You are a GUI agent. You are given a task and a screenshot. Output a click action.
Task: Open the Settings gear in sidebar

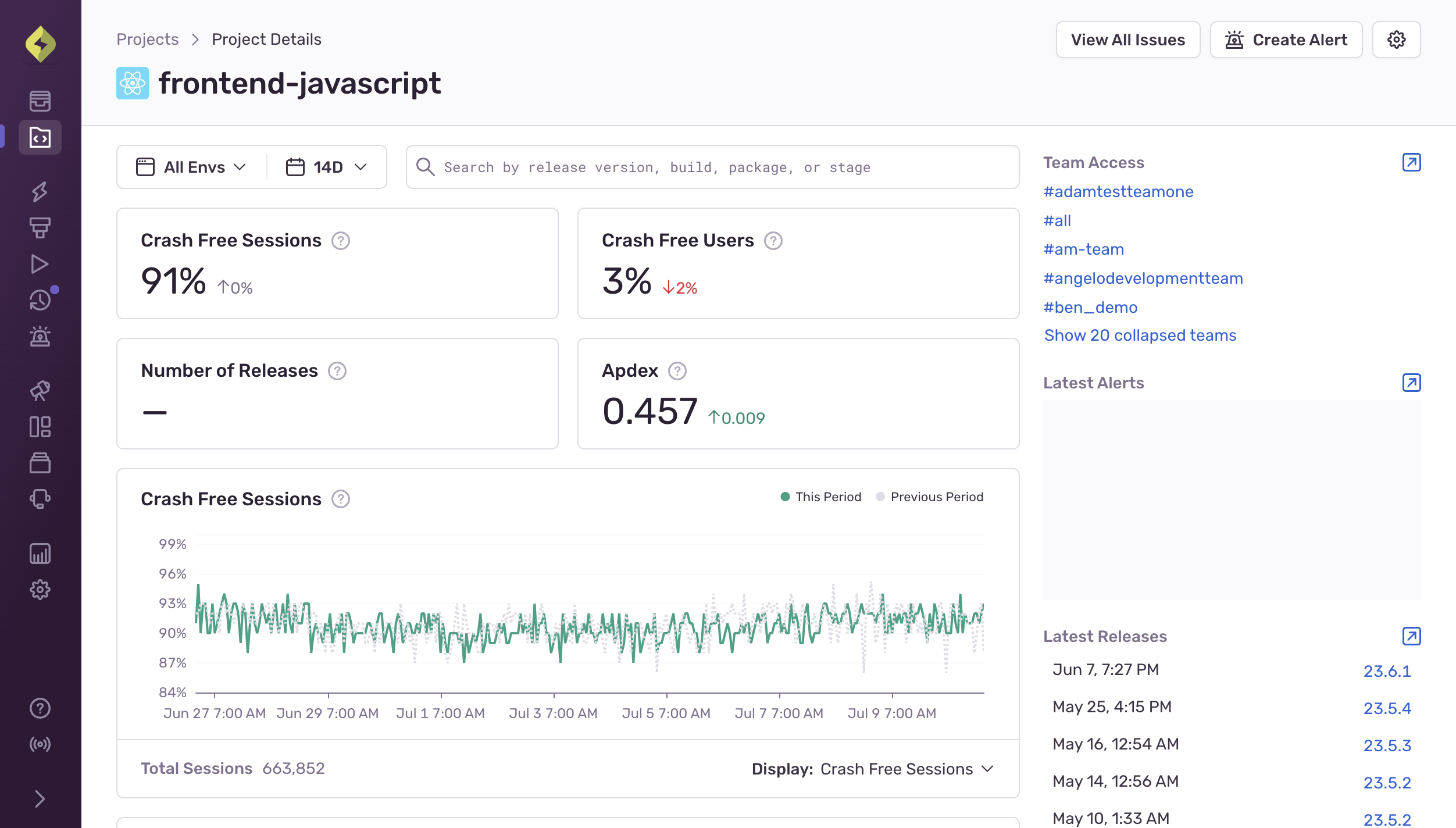pyautogui.click(x=40, y=590)
